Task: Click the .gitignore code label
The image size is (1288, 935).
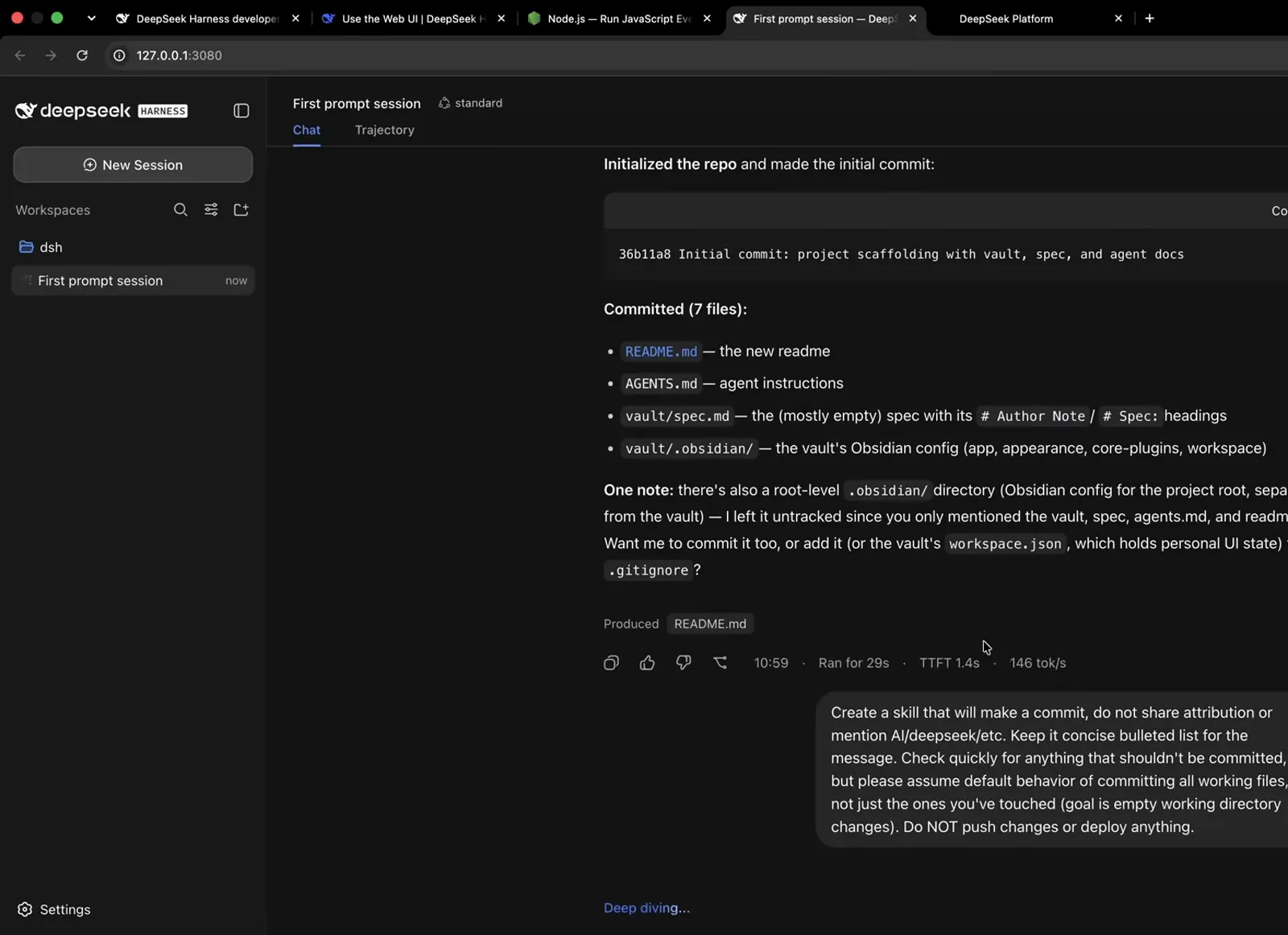Action: pos(649,570)
